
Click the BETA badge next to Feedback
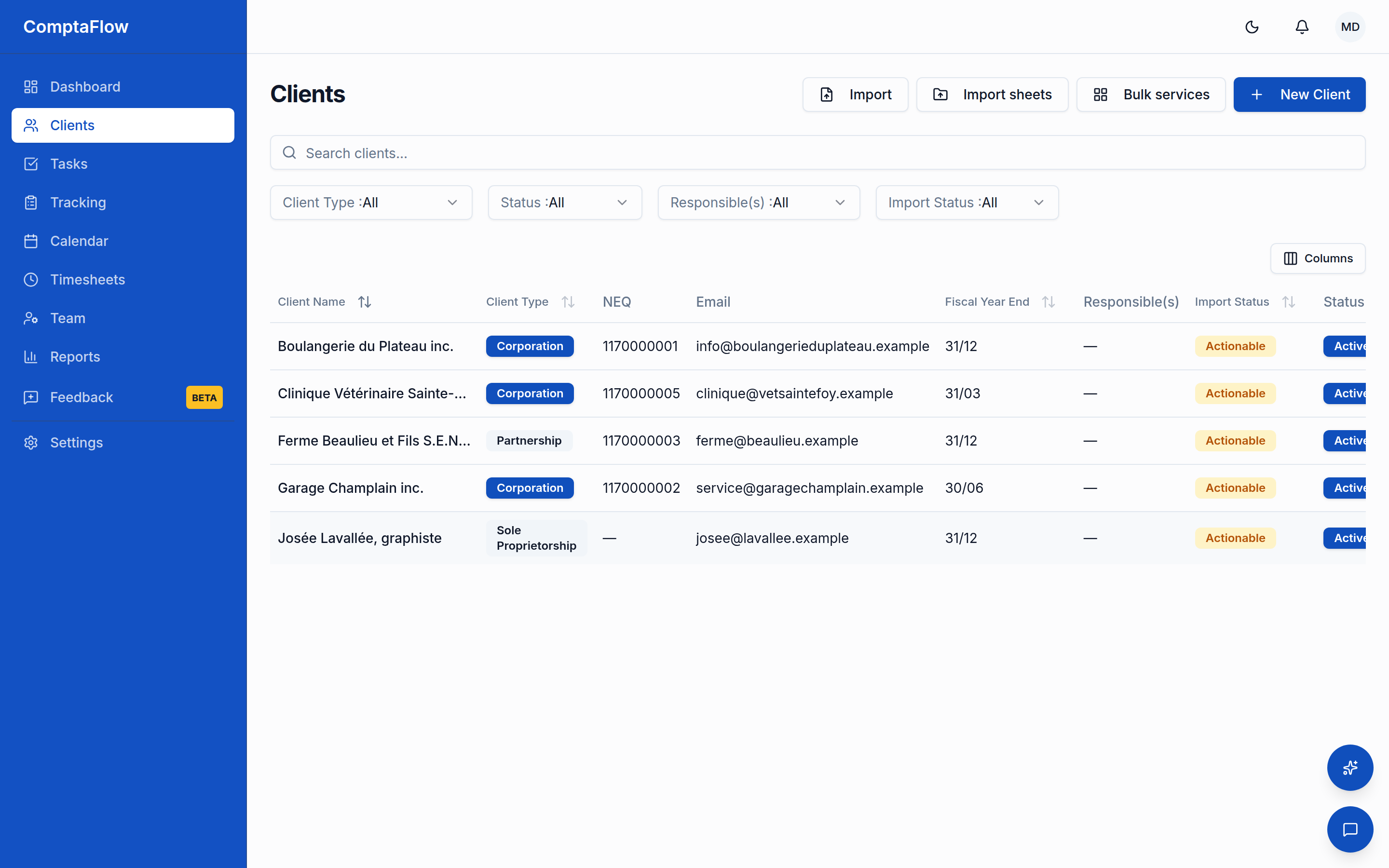tap(204, 397)
